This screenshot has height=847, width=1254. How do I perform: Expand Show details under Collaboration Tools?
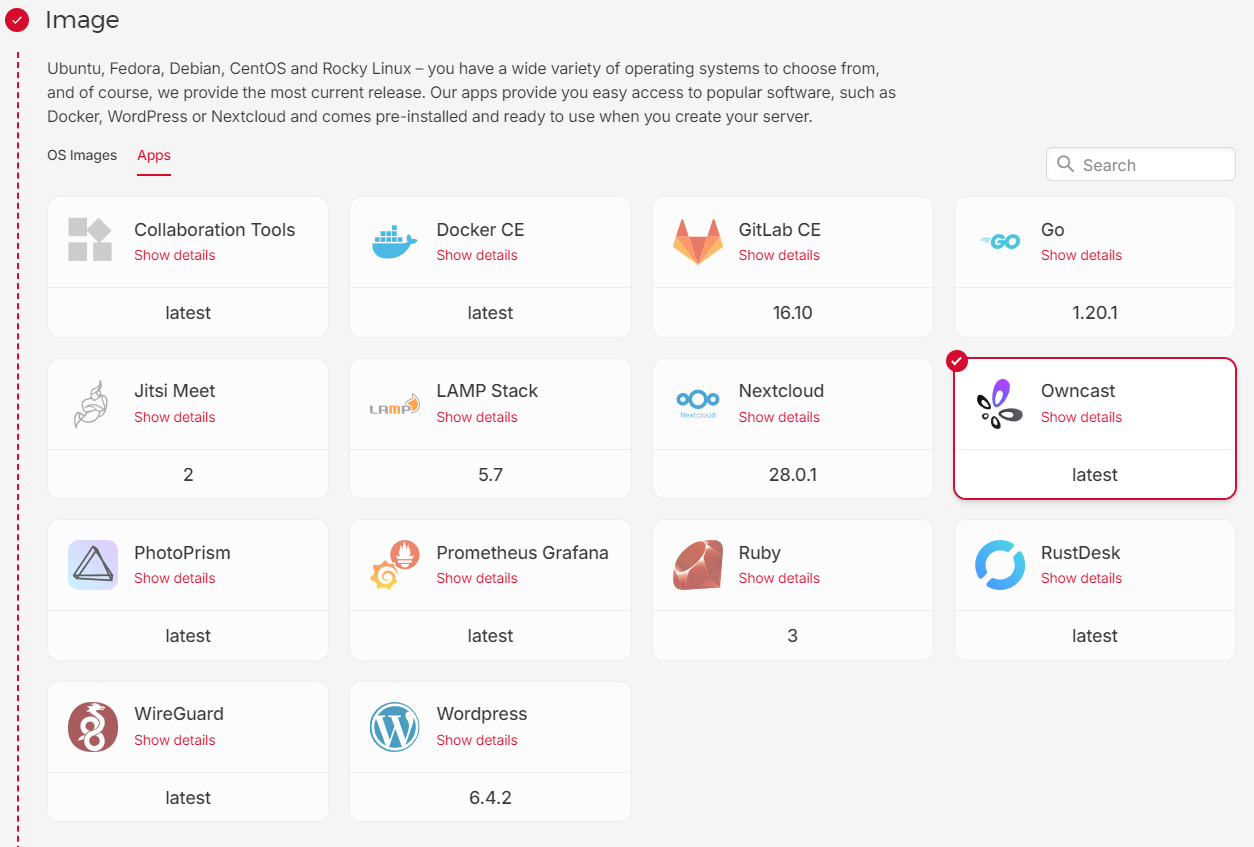175,255
